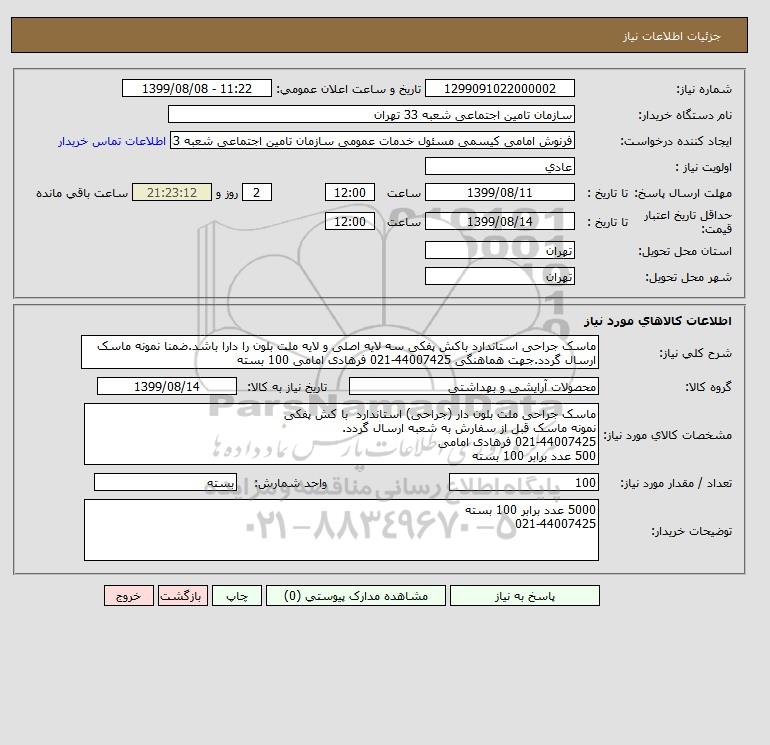Click the اولویت نیاز label
This screenshot has height=745, width=770.
pos(704,167)
